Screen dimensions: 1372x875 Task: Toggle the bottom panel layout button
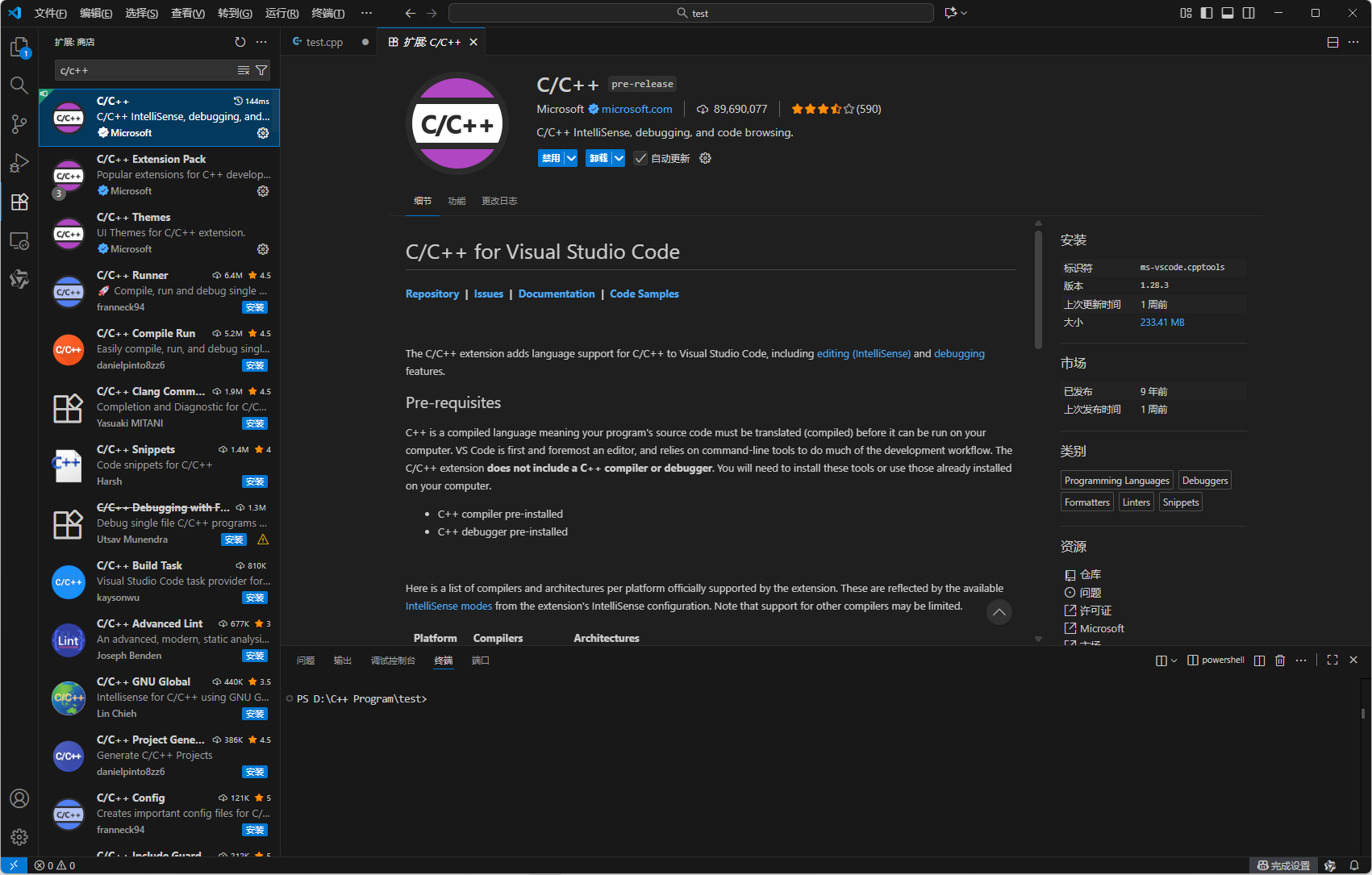(1228, 13)
